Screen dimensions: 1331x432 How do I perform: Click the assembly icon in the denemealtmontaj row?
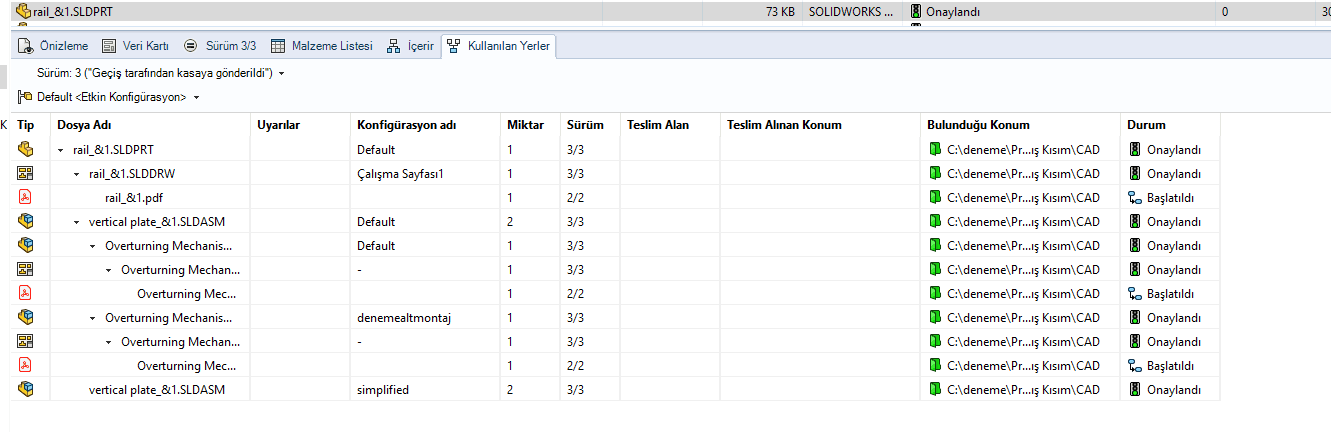pyautogui.click(x=26, y=317)
